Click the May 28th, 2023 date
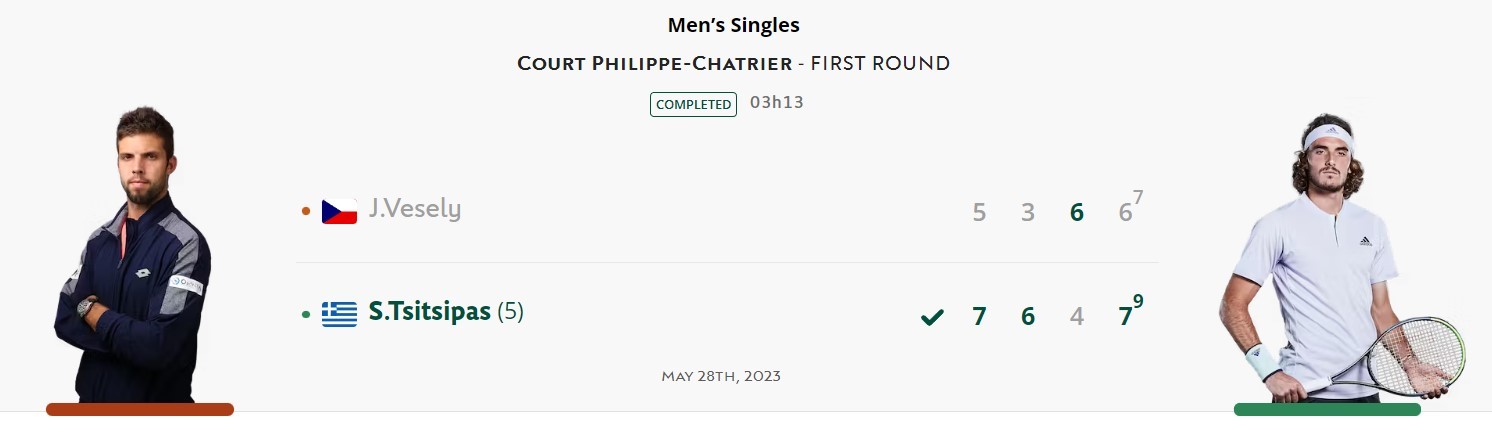1492x421 pixels. (721, 376)
